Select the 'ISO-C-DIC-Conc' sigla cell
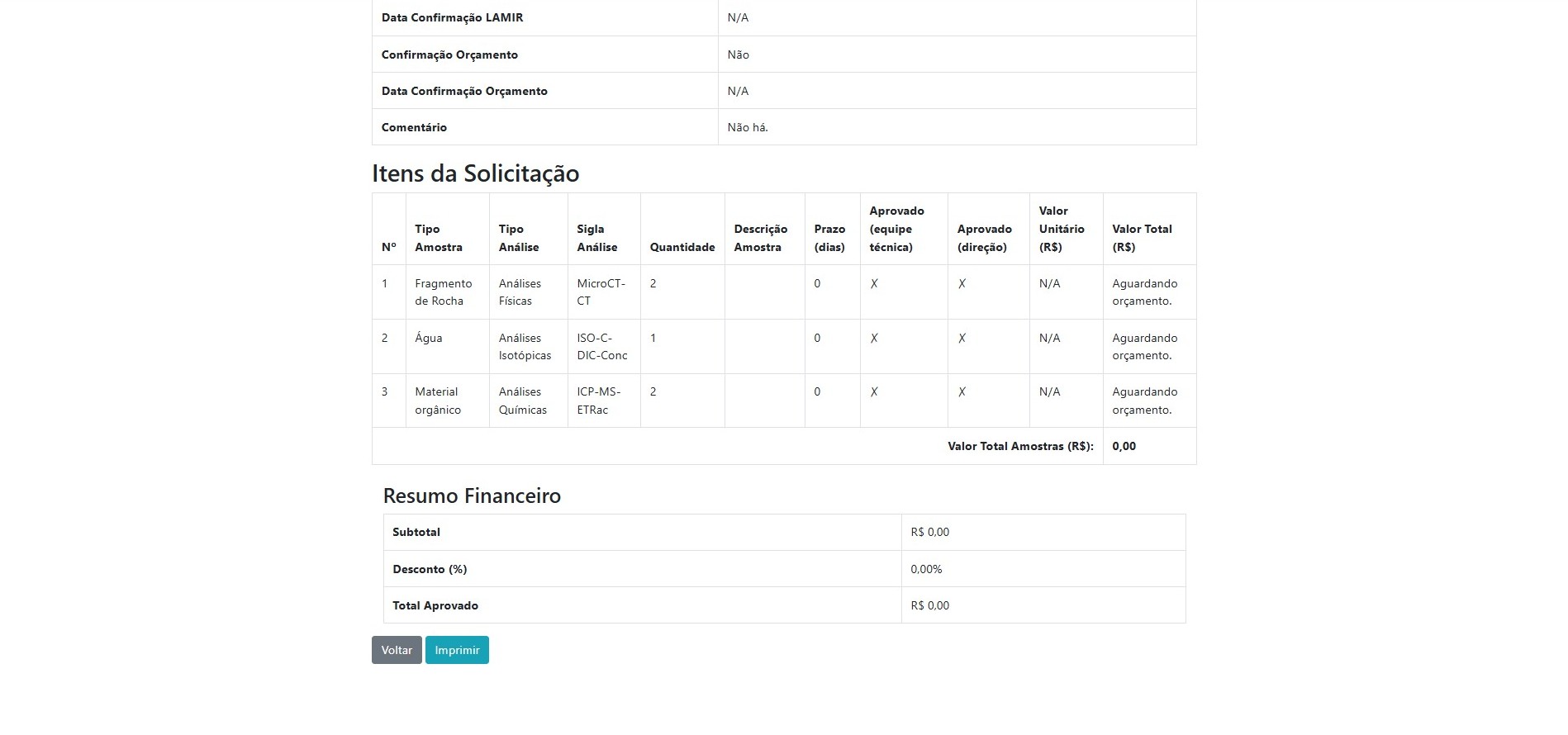The height and width of the screenshot is (735, 1568). coord(604,347)
